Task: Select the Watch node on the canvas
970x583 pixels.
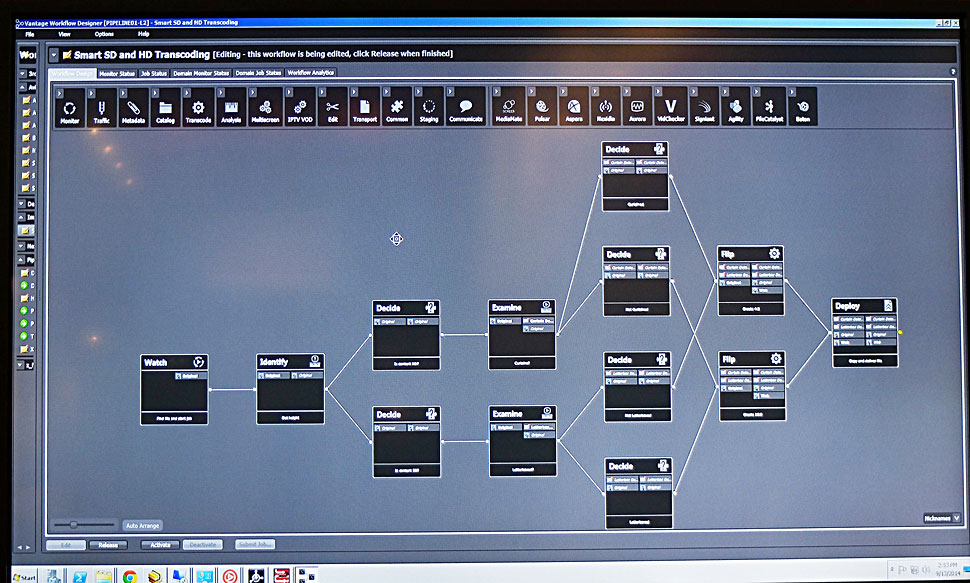Action: [174, 389]
